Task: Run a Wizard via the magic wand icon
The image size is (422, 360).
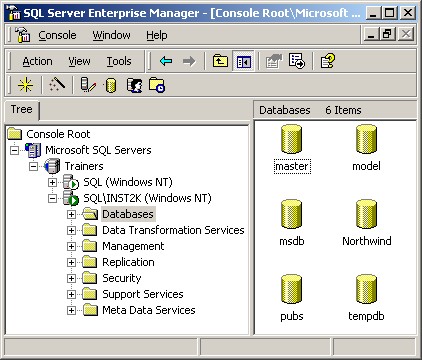Action: point(57,85)
